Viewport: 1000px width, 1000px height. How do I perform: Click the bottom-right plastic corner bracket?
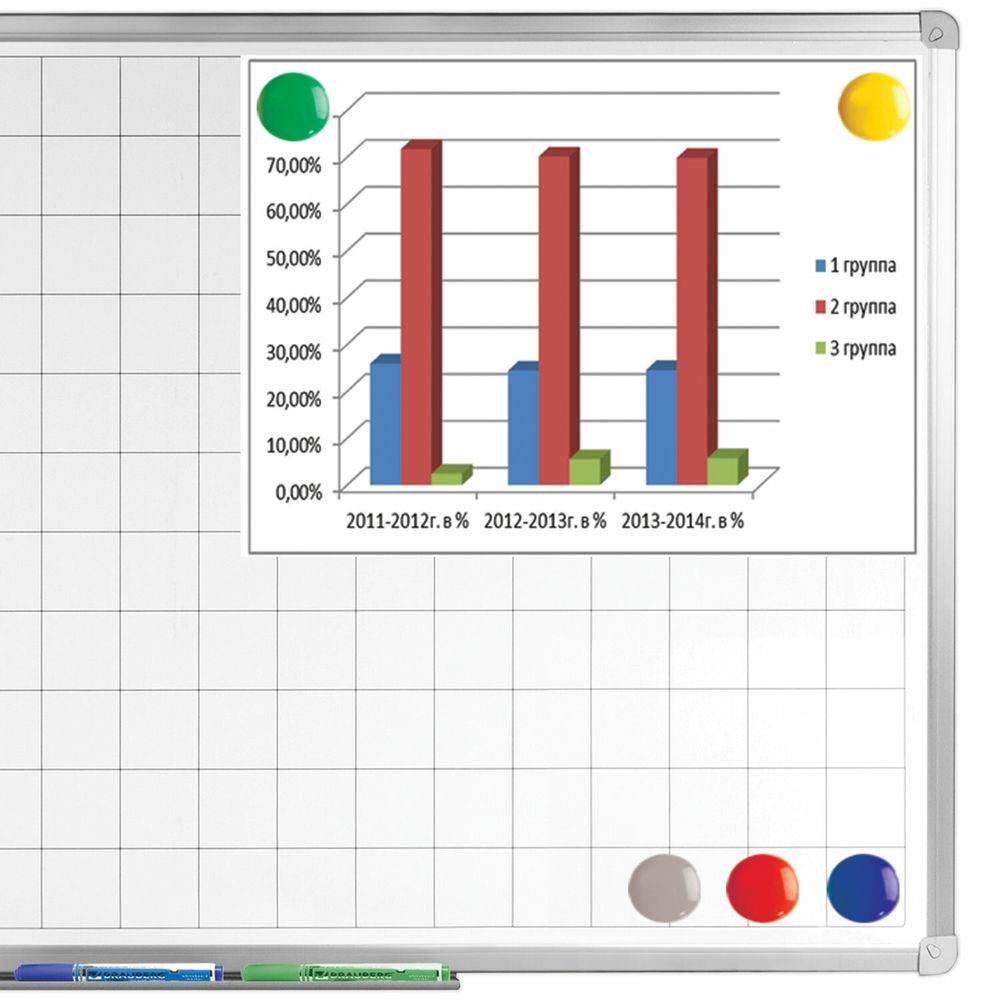pos(937,952)
